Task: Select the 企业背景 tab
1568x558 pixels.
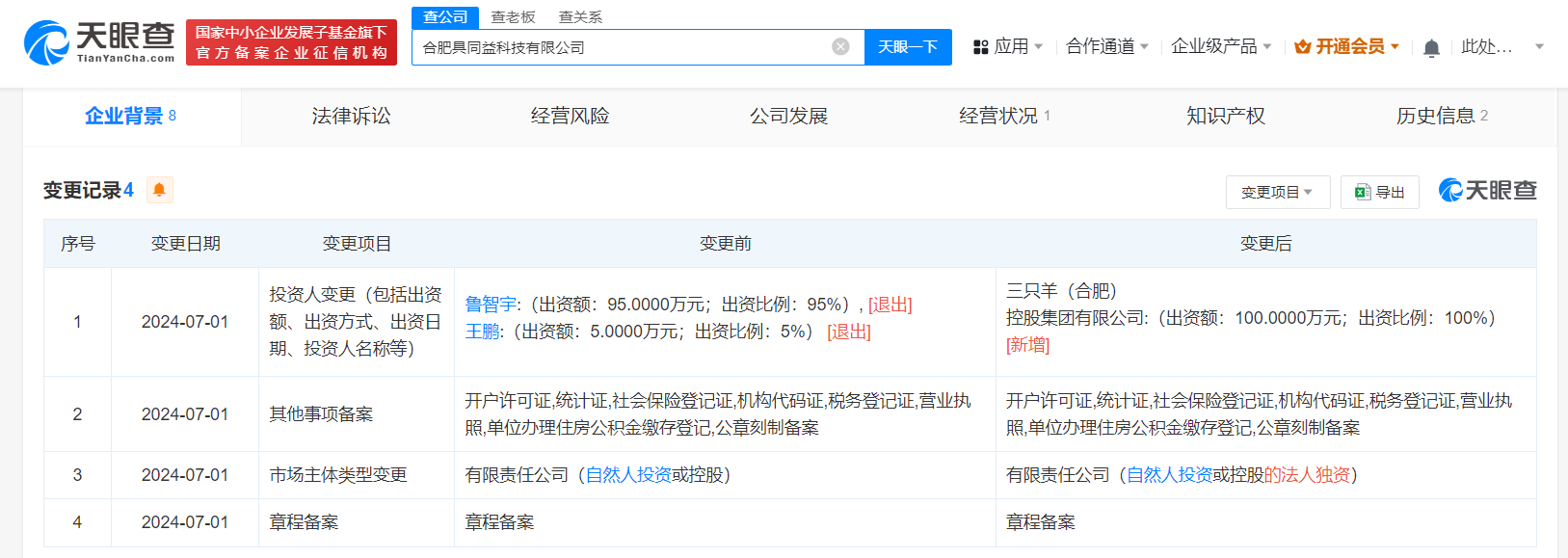Action: 131,117
